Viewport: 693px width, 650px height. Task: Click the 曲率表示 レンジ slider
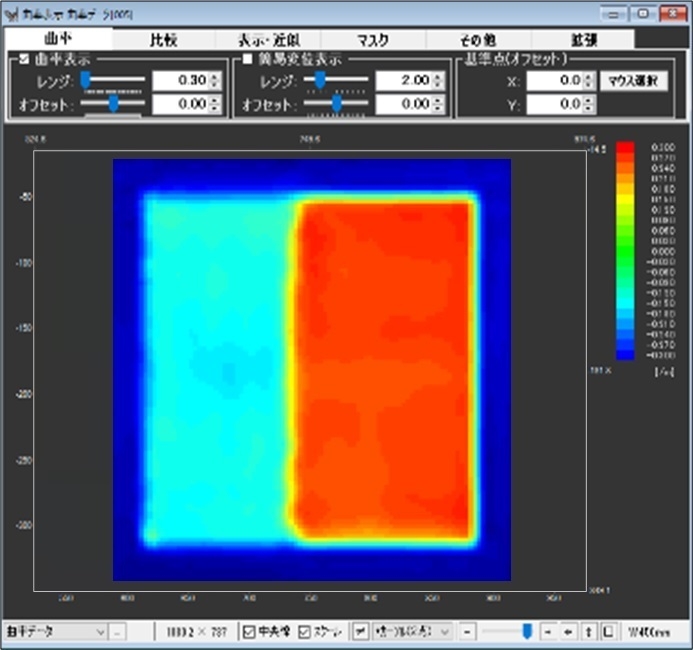tap(112, 80)
